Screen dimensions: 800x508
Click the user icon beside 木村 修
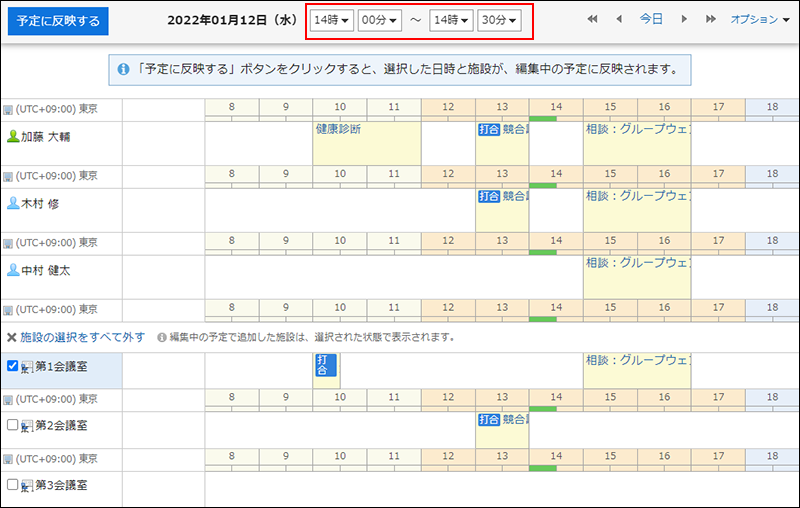13,203
